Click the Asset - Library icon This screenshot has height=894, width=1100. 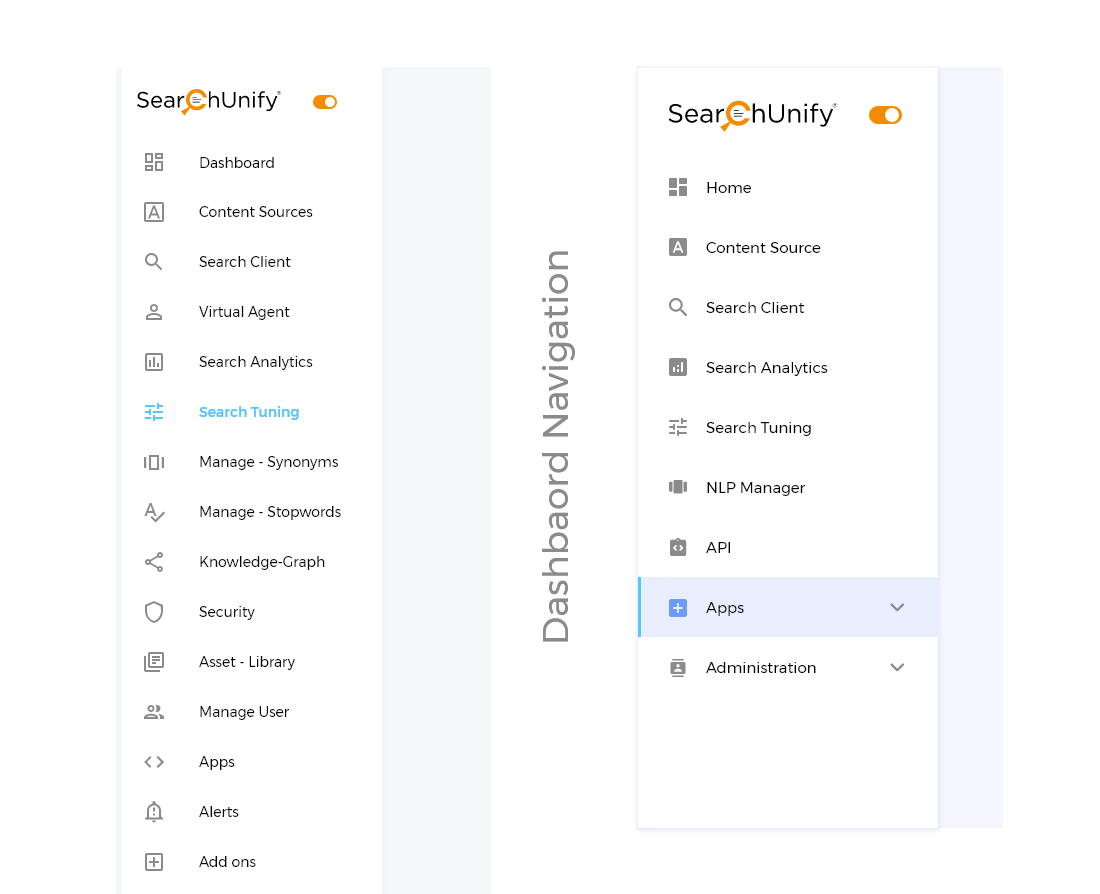pos(154,662)
